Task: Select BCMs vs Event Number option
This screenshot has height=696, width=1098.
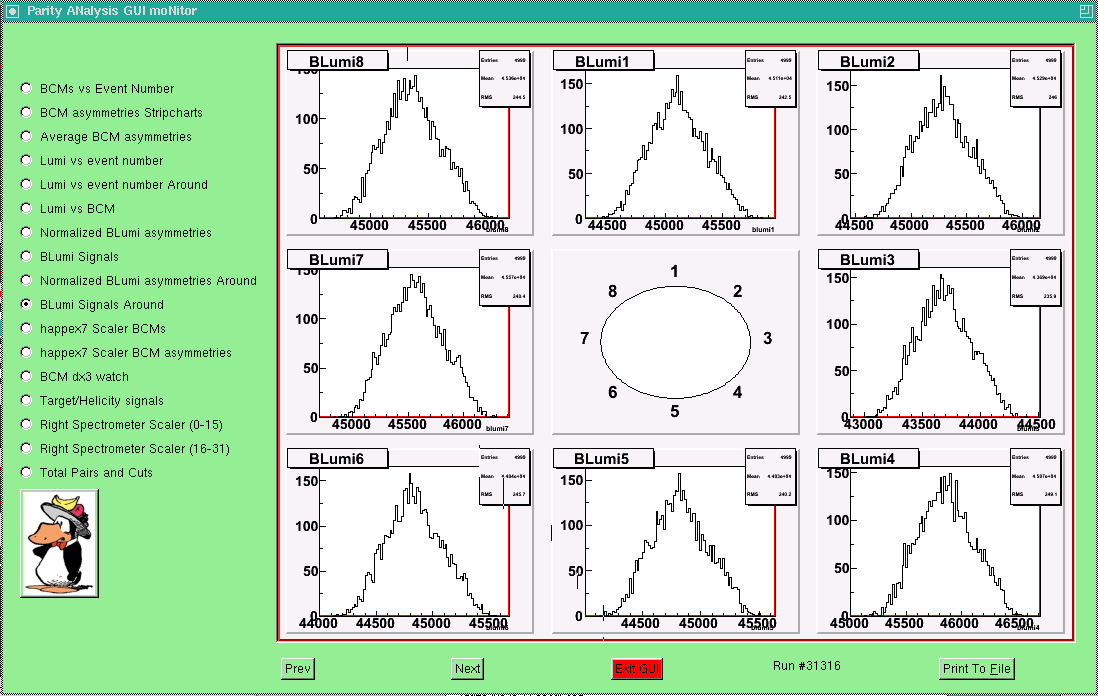Action: click(x=27, y=88)
